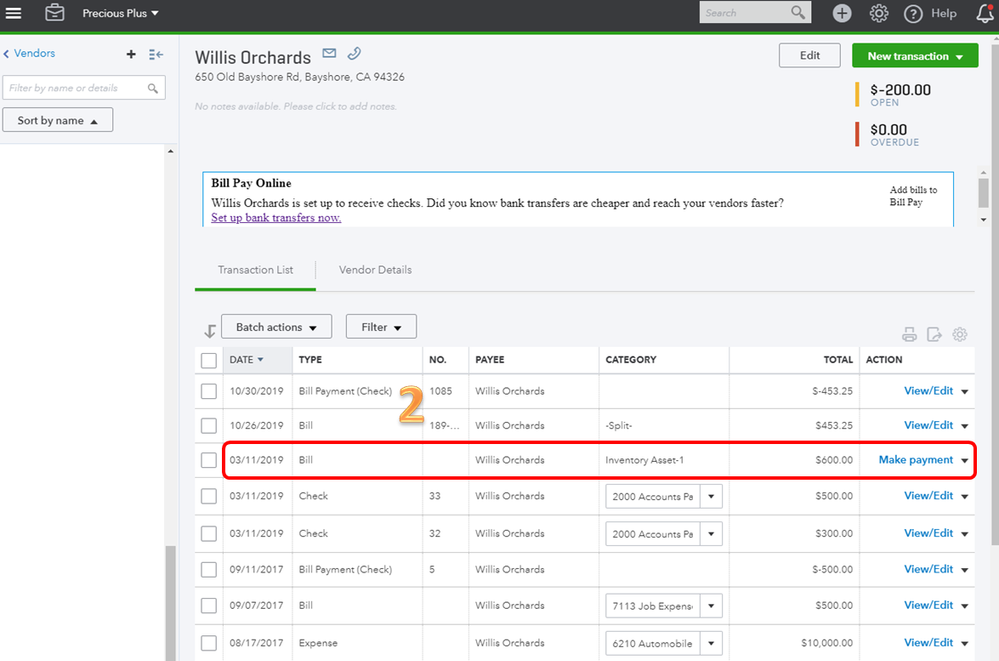Open transaction table column settings gear
Image resolution: width=999 pixels, height=661 pixels.
(x=959, y=334)
